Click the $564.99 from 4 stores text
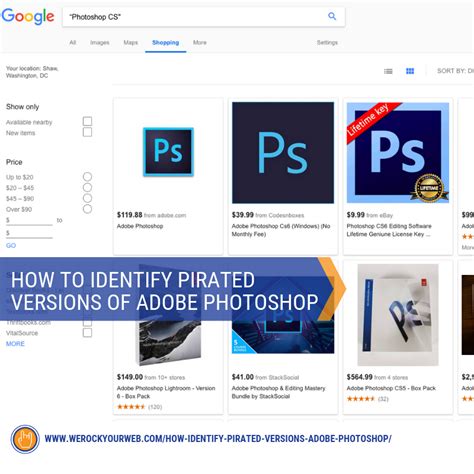Image resolution: width=474 pixels, height=474 pixels. point(377,377)
